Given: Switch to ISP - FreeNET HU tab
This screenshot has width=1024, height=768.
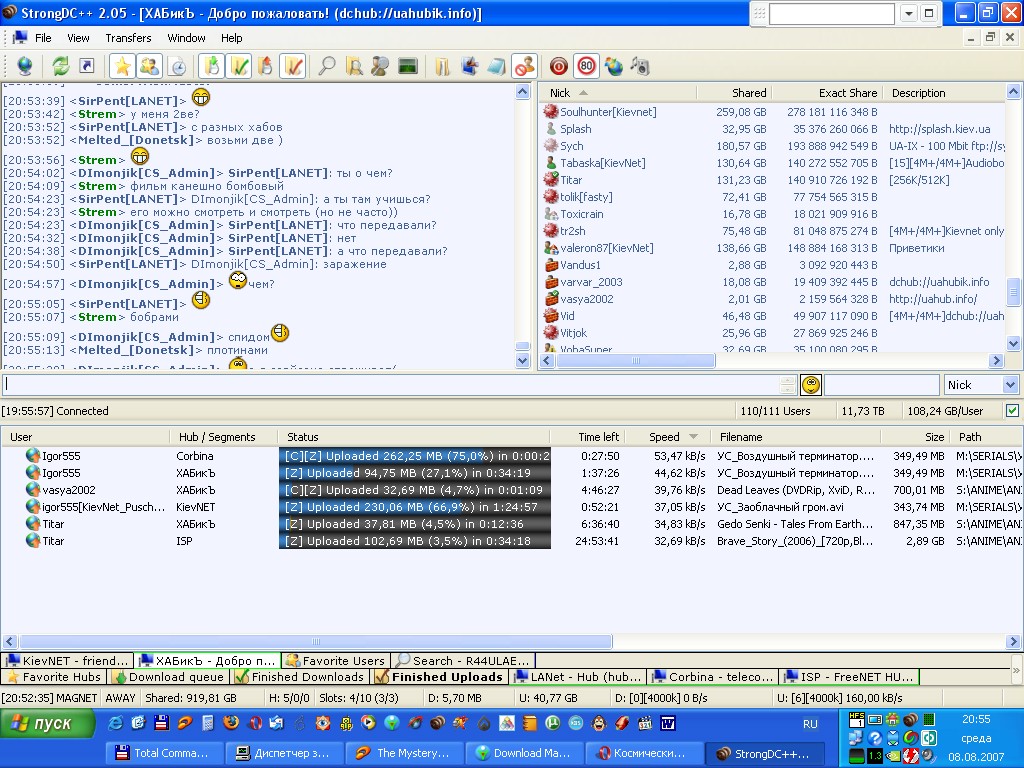Looking at the screenshot, I should [x=850, y=677].
